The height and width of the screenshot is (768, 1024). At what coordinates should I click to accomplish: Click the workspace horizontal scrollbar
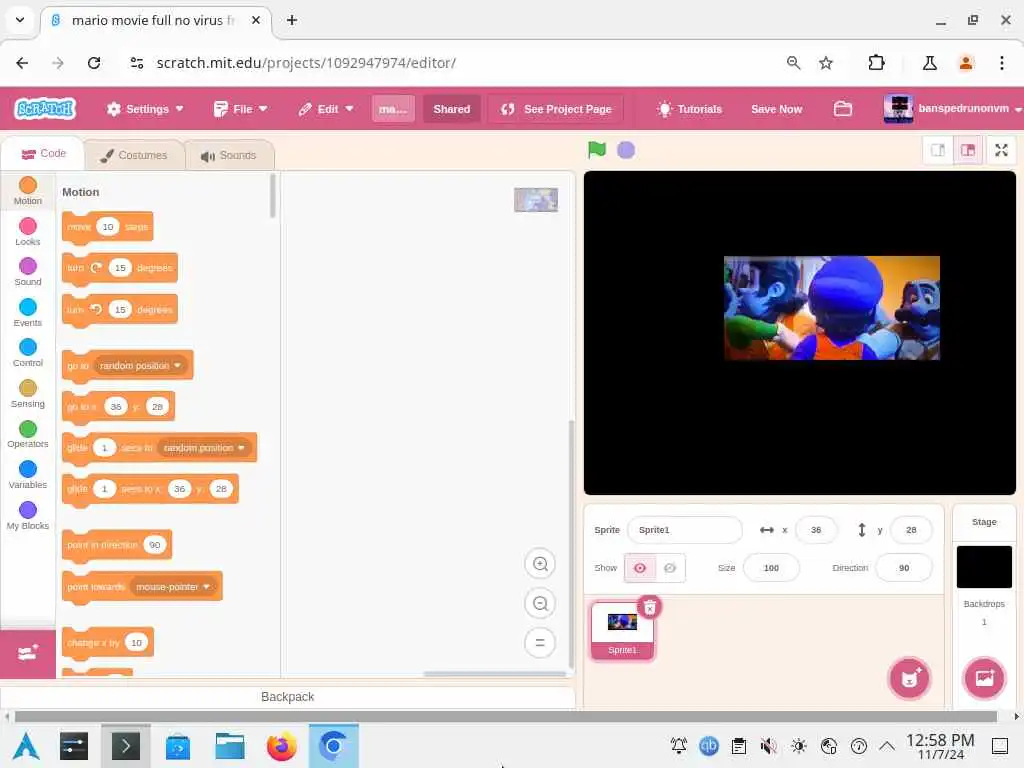494,673
